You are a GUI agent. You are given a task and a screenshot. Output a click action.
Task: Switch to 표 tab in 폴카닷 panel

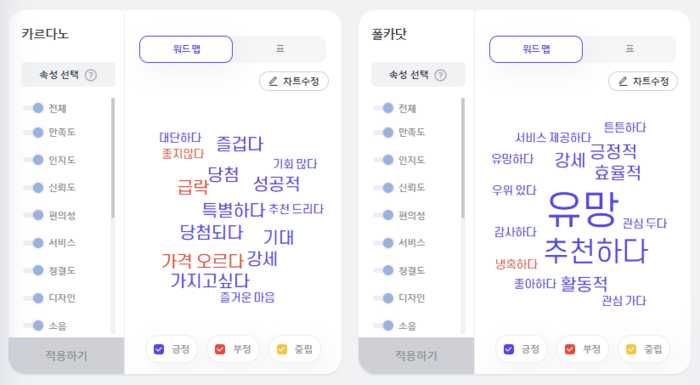point(629,49)
